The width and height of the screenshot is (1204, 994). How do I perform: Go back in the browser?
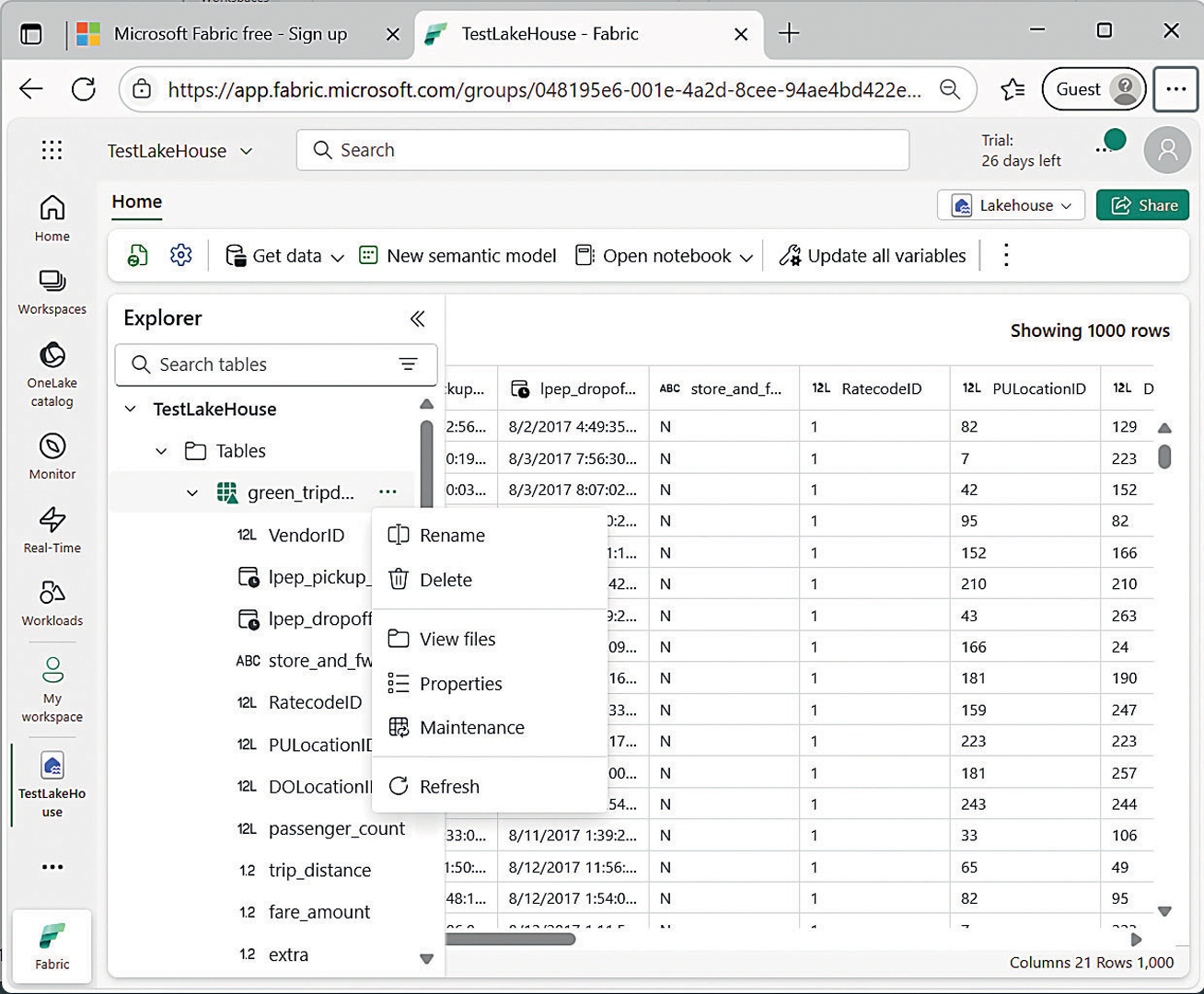[x=31, y=89]
